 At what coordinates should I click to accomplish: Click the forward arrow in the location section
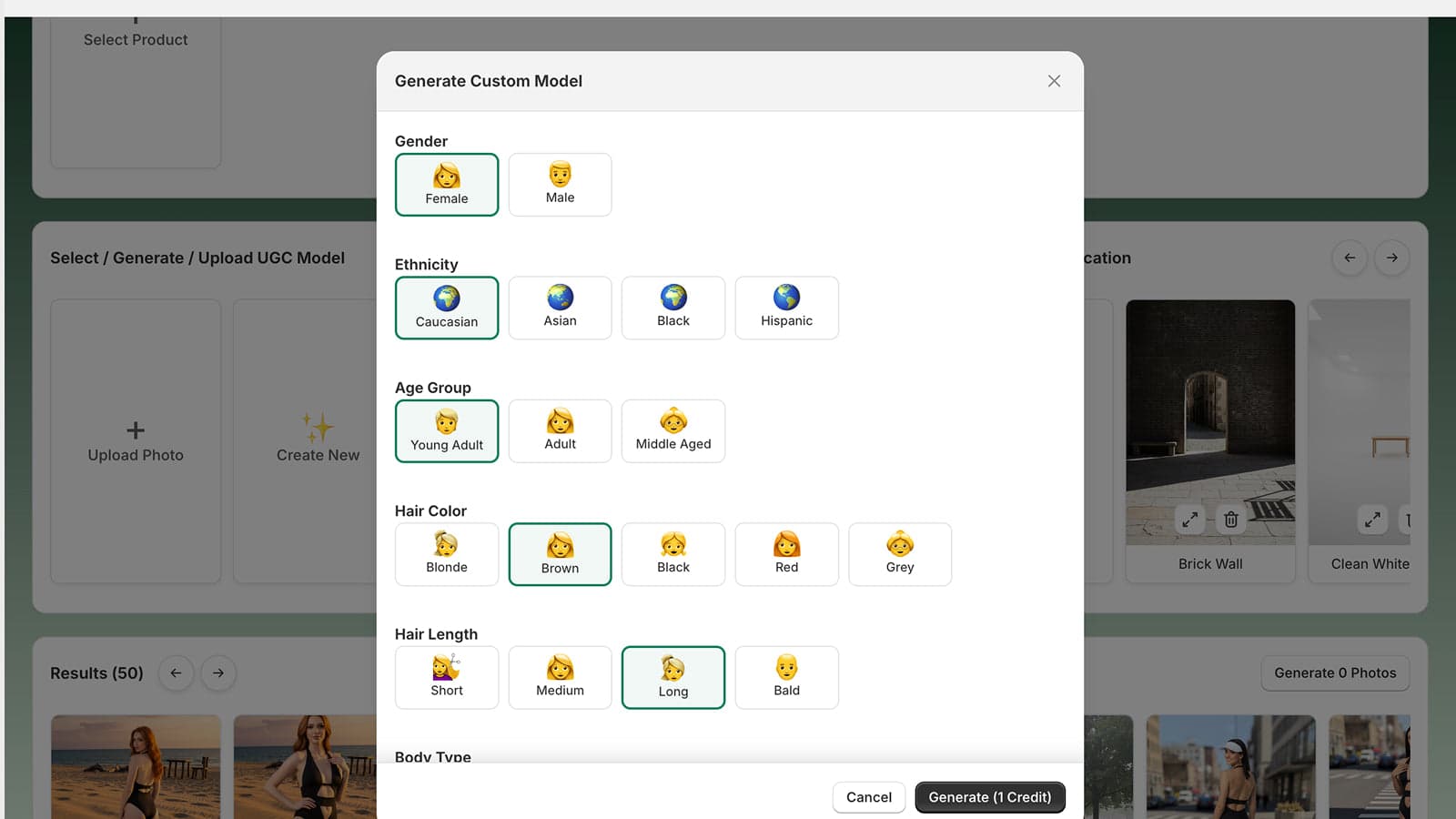click(1391, 258)
